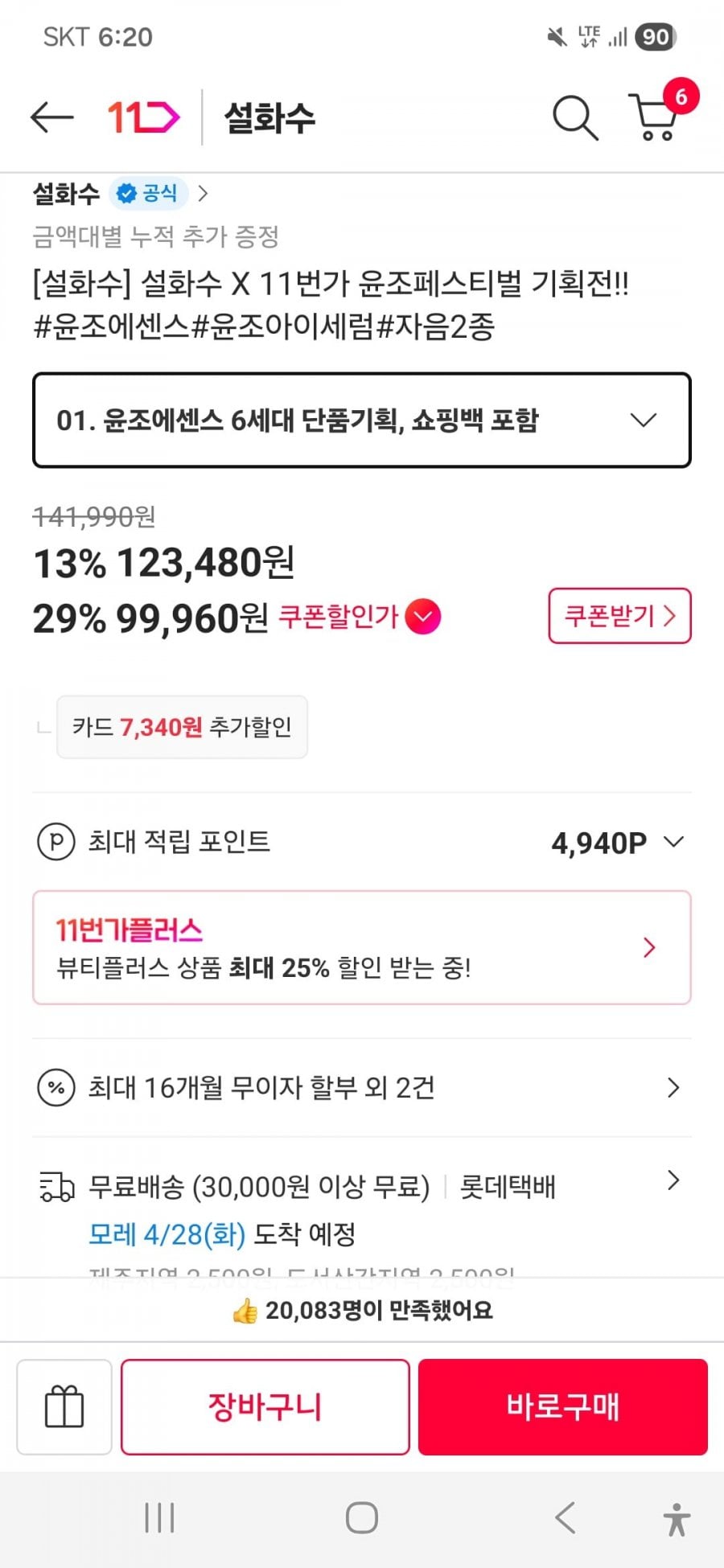
Task: Tap the red 바로구매 button
Action: (x=562, y=1406)
